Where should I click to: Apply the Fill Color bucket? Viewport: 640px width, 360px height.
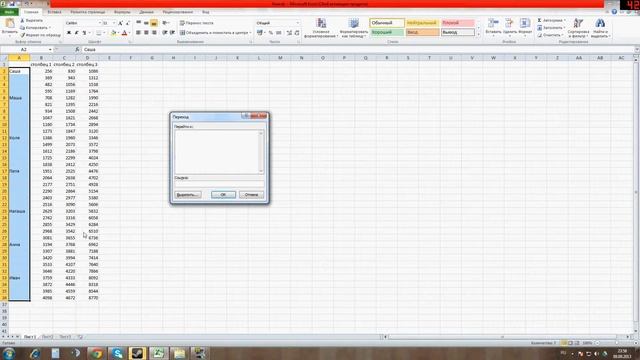pyautogui.click(x=114, y=33)
